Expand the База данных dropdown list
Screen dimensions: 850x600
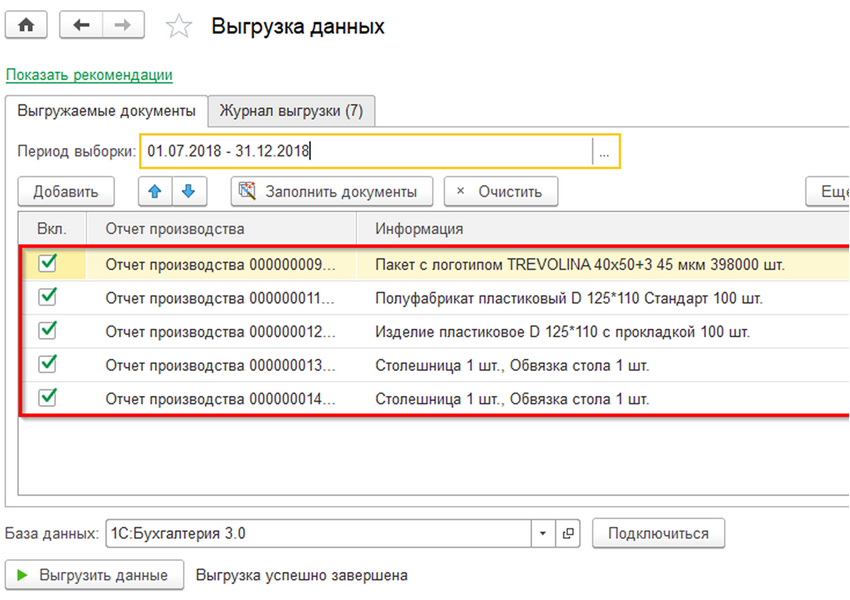(543, 534)
